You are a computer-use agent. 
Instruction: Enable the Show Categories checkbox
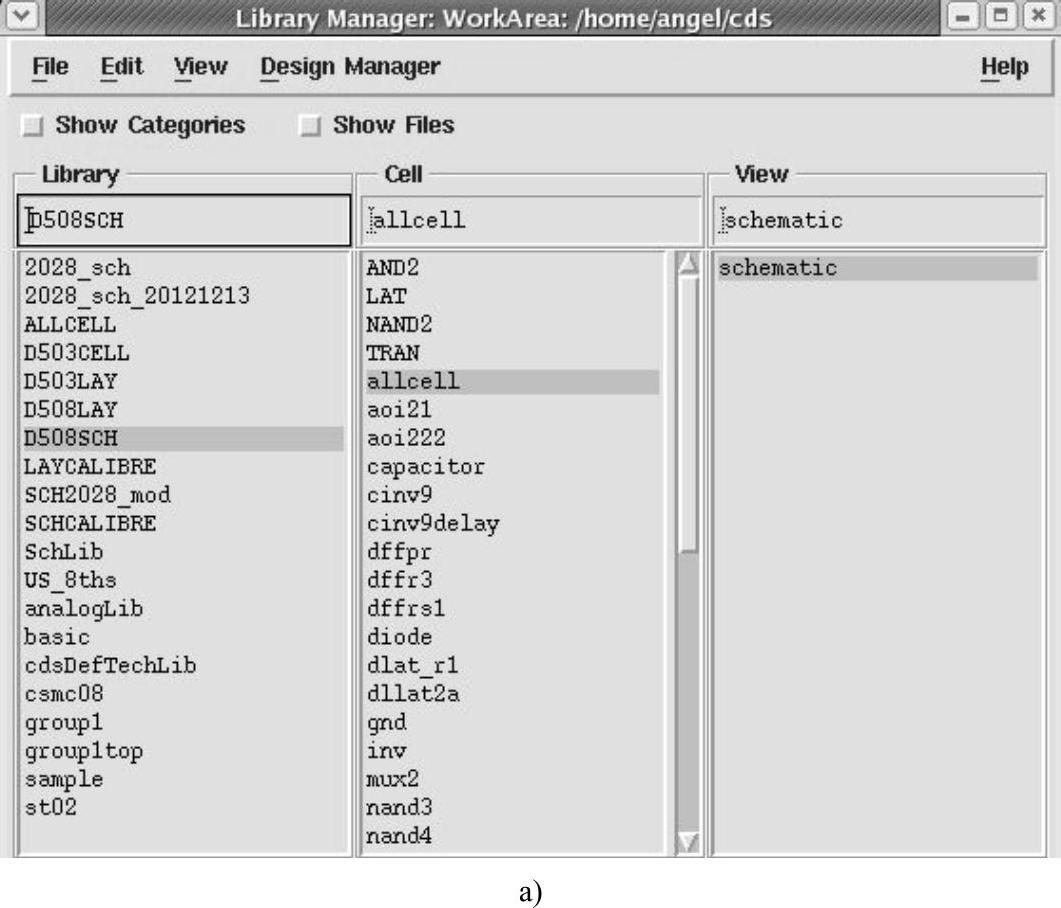(x=34, y=126)
